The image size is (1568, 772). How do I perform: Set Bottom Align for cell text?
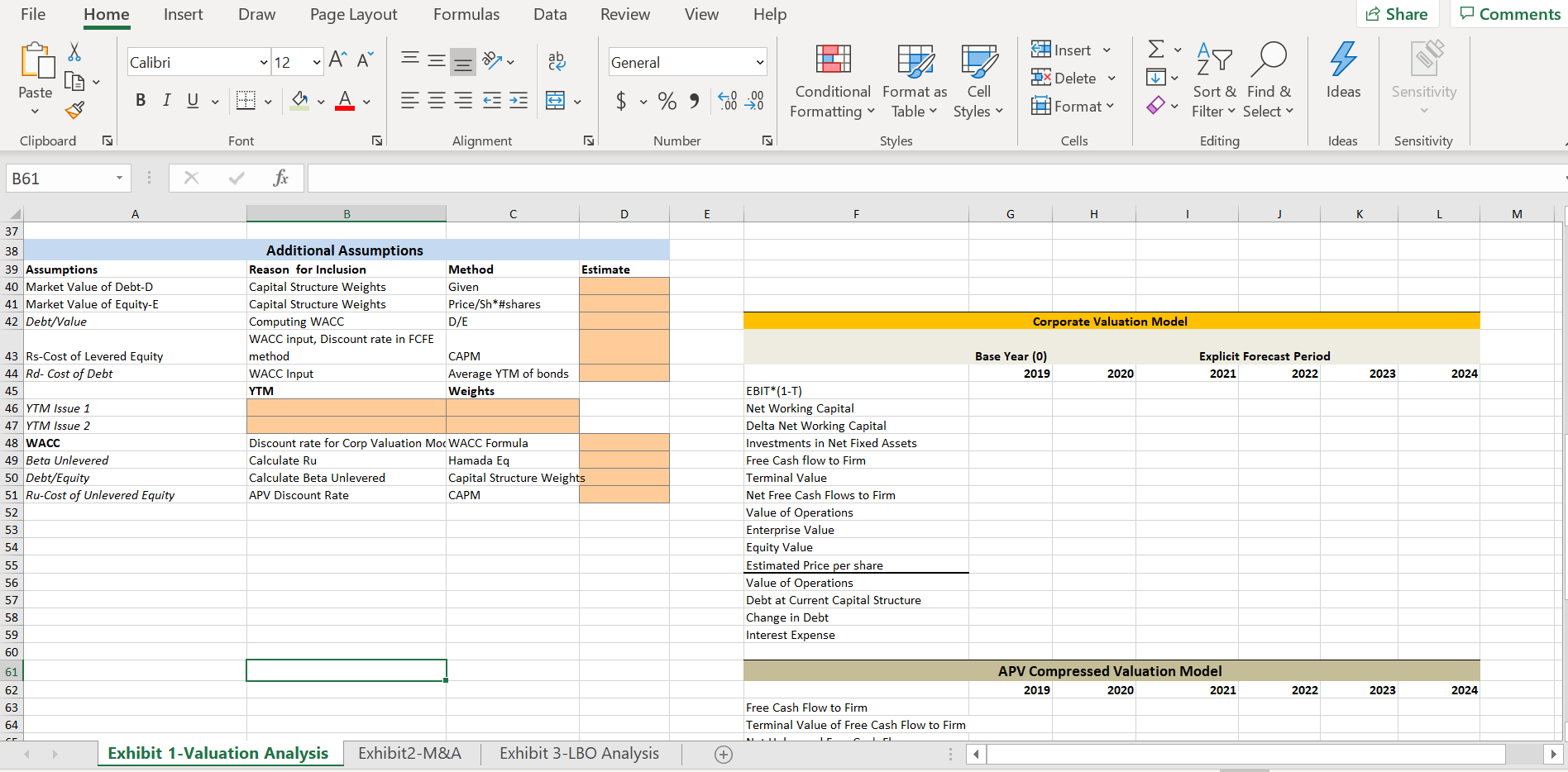463,61
